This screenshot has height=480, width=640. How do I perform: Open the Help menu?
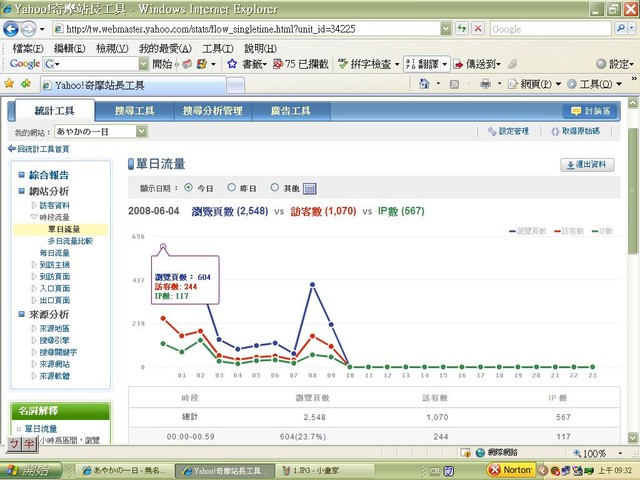[x=260, y=49]
